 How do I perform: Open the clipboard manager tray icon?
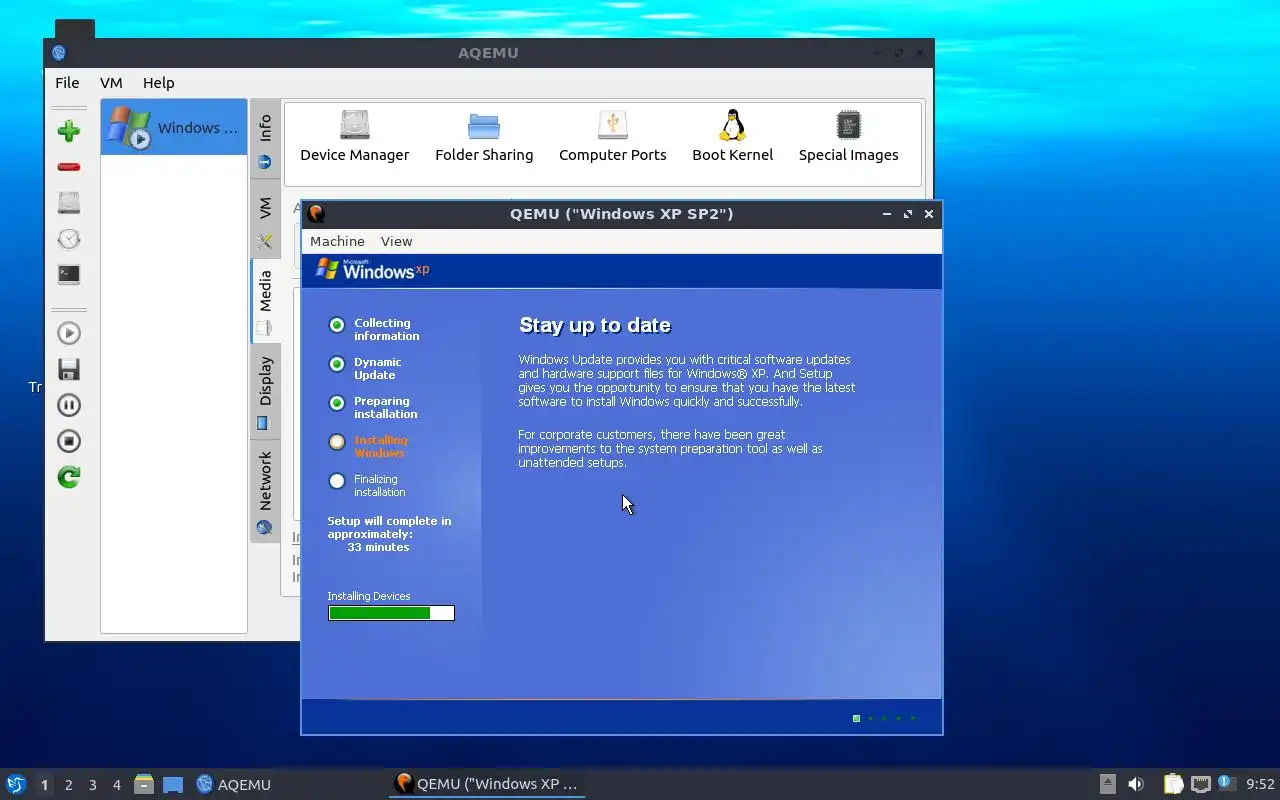coord(1173,784)
